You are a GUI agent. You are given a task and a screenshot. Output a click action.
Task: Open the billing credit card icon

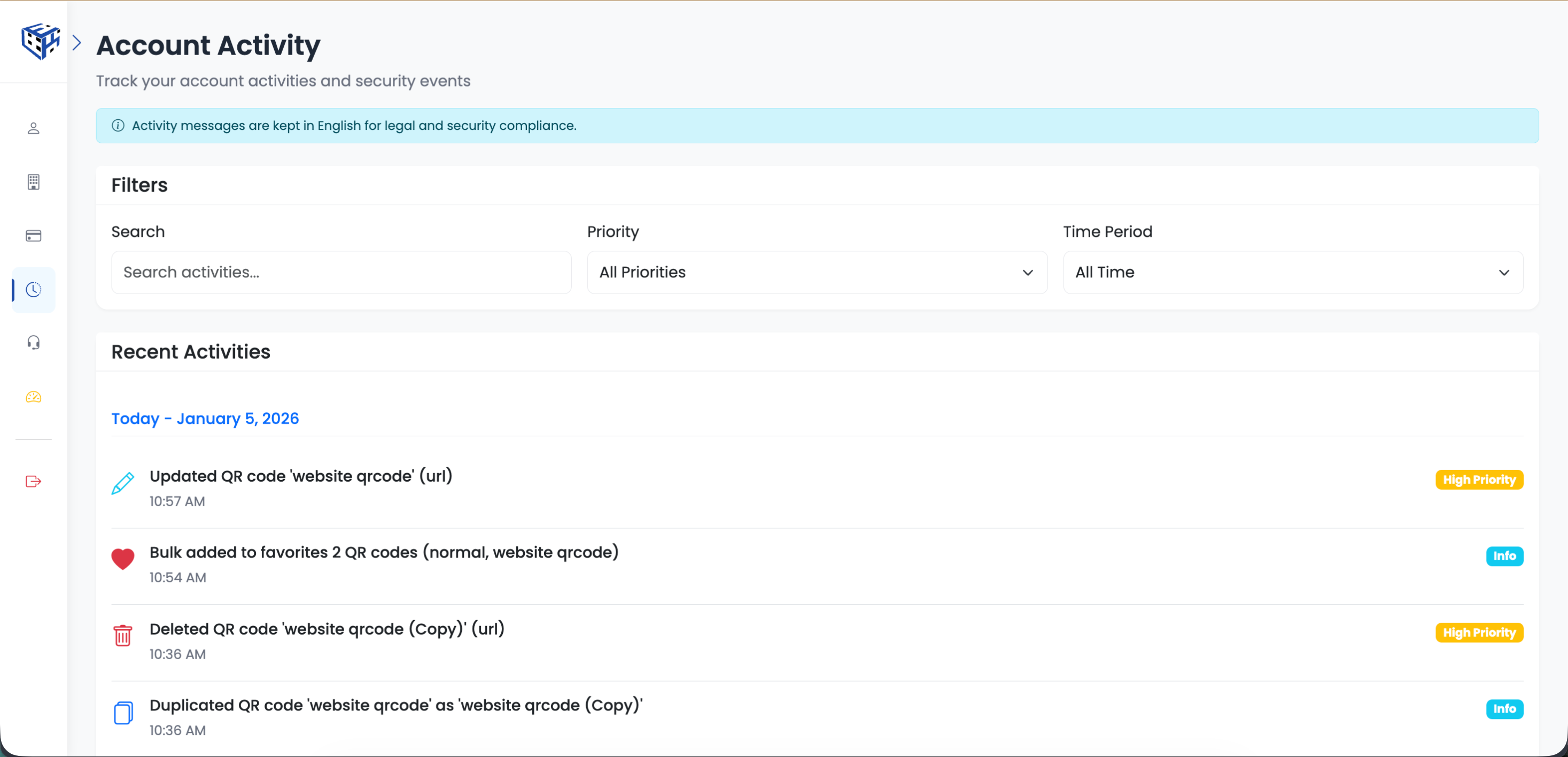(34, 236)
